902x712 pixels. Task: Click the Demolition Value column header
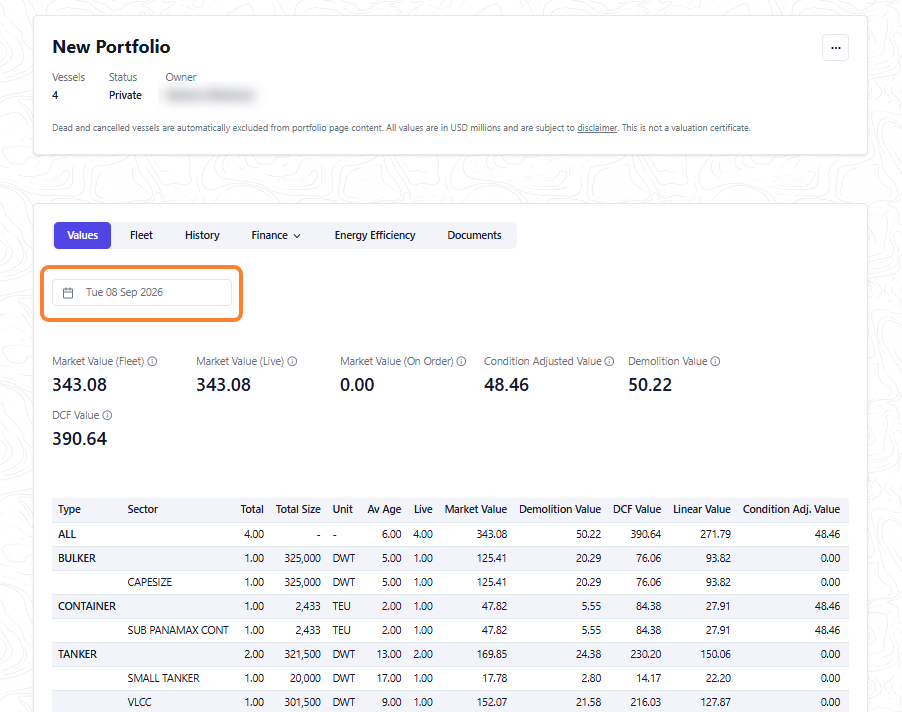pyautogui.click(x=560, y=510)
